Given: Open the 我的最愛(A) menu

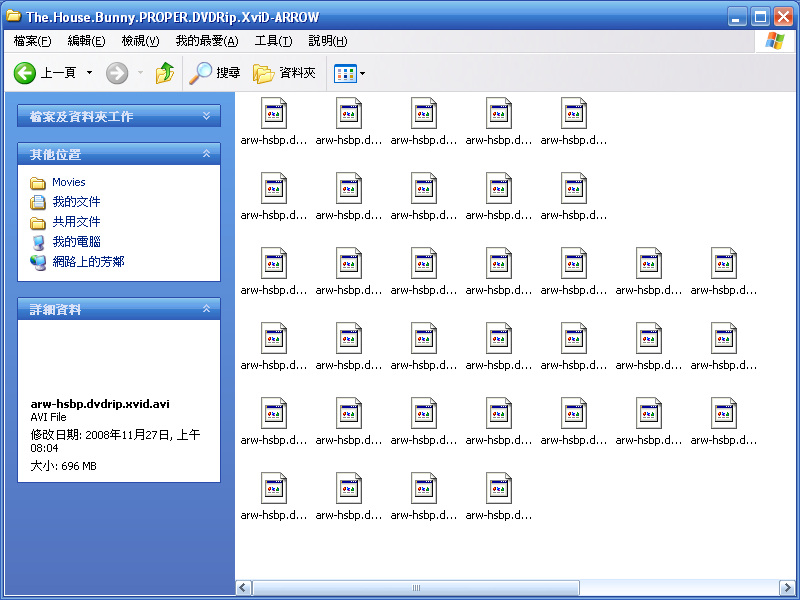Looking at the screenshot, I should [x=207, y=41].
